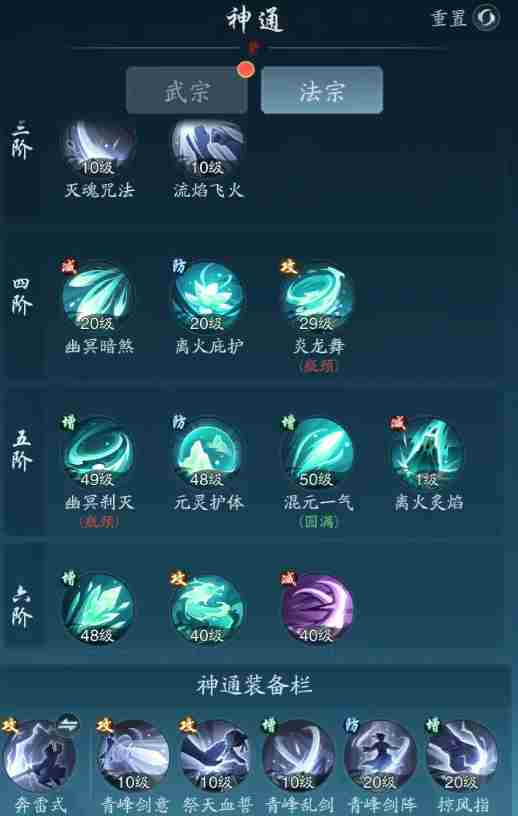Choose the equipped 青峰剑阵 slot
Viewport: 518px width, 816px height.
tap(380, 756)
